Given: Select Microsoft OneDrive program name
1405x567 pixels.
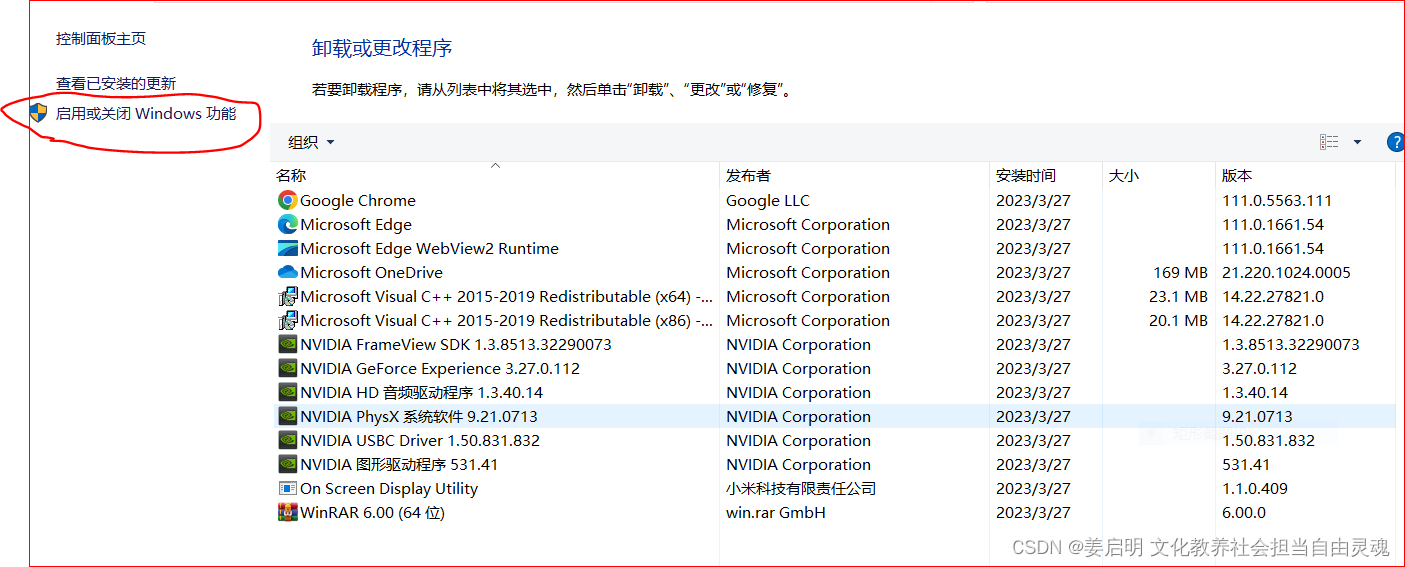Looking at the screenshot, I should point(371,272).
